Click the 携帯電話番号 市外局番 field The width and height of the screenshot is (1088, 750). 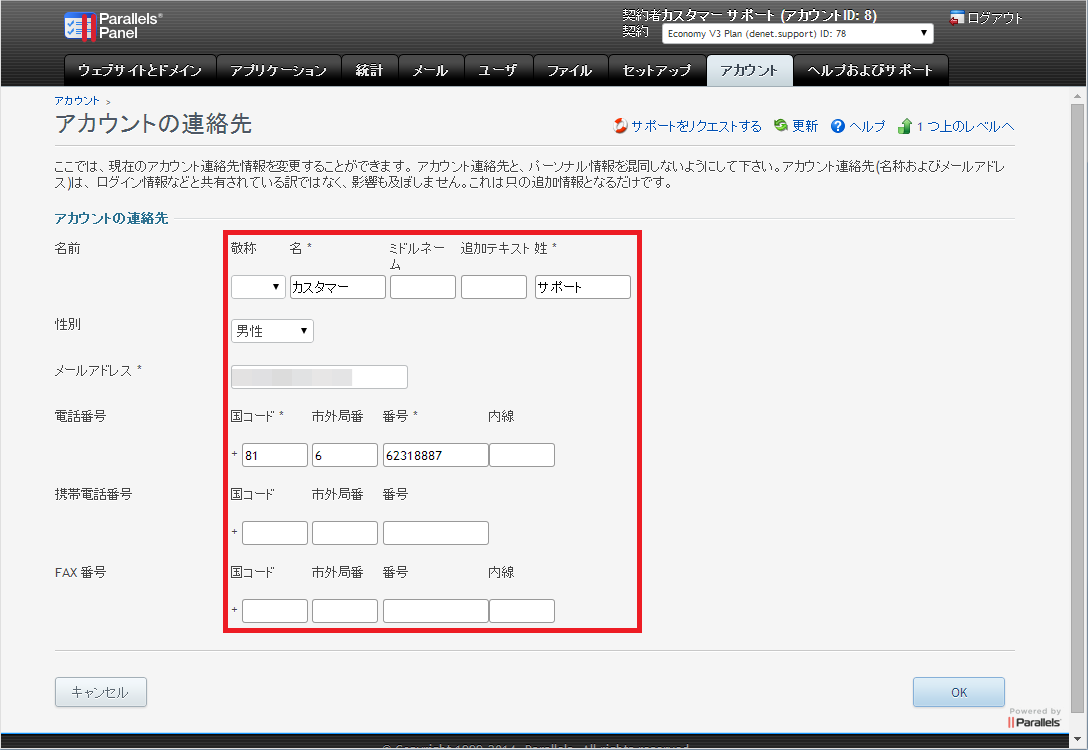pos(345,533)
